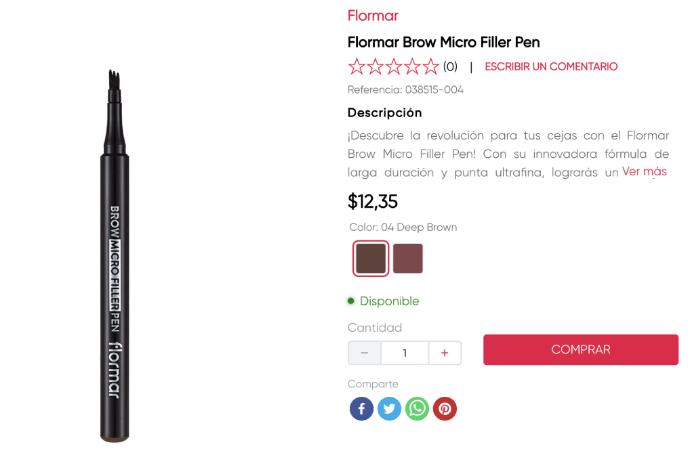Choose the second reddish-brown color swatch
690x472 pixels.
408,258
